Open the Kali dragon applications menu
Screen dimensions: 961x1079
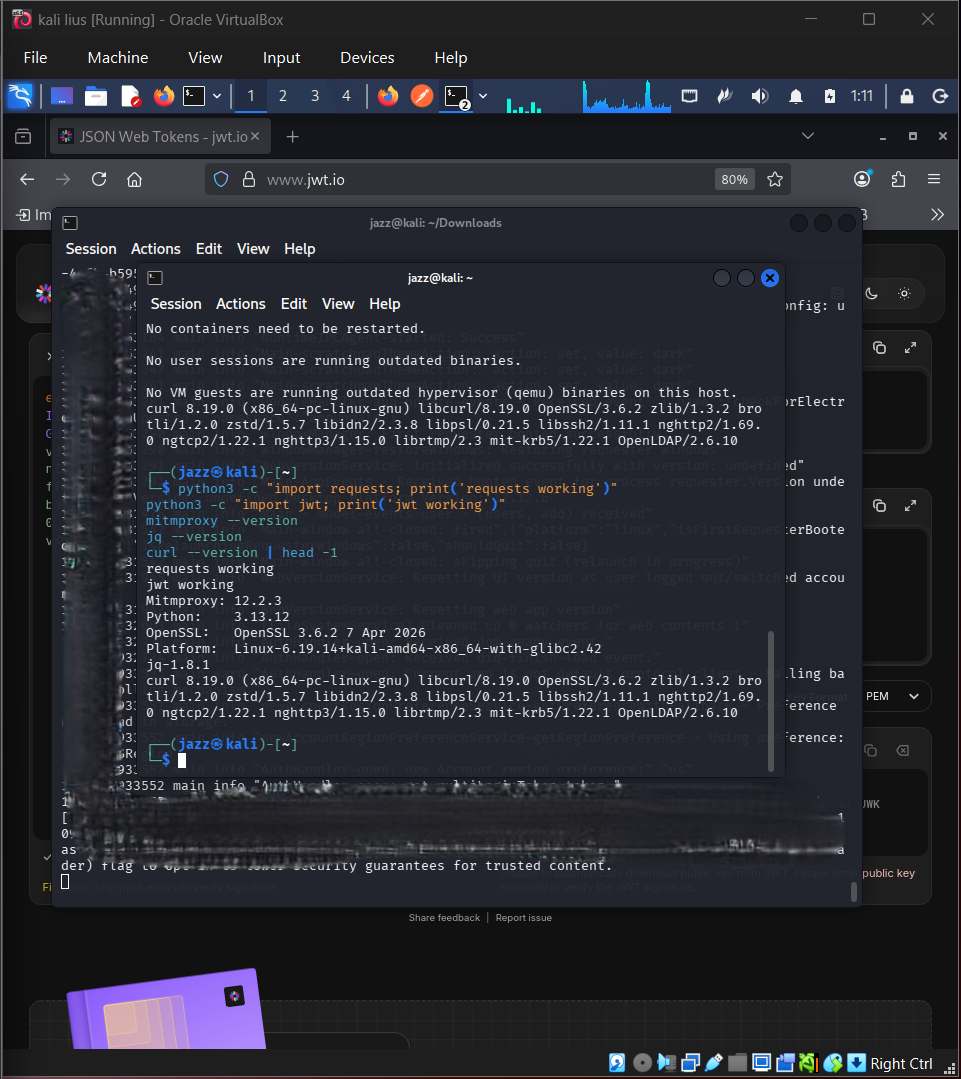(20, 96)
